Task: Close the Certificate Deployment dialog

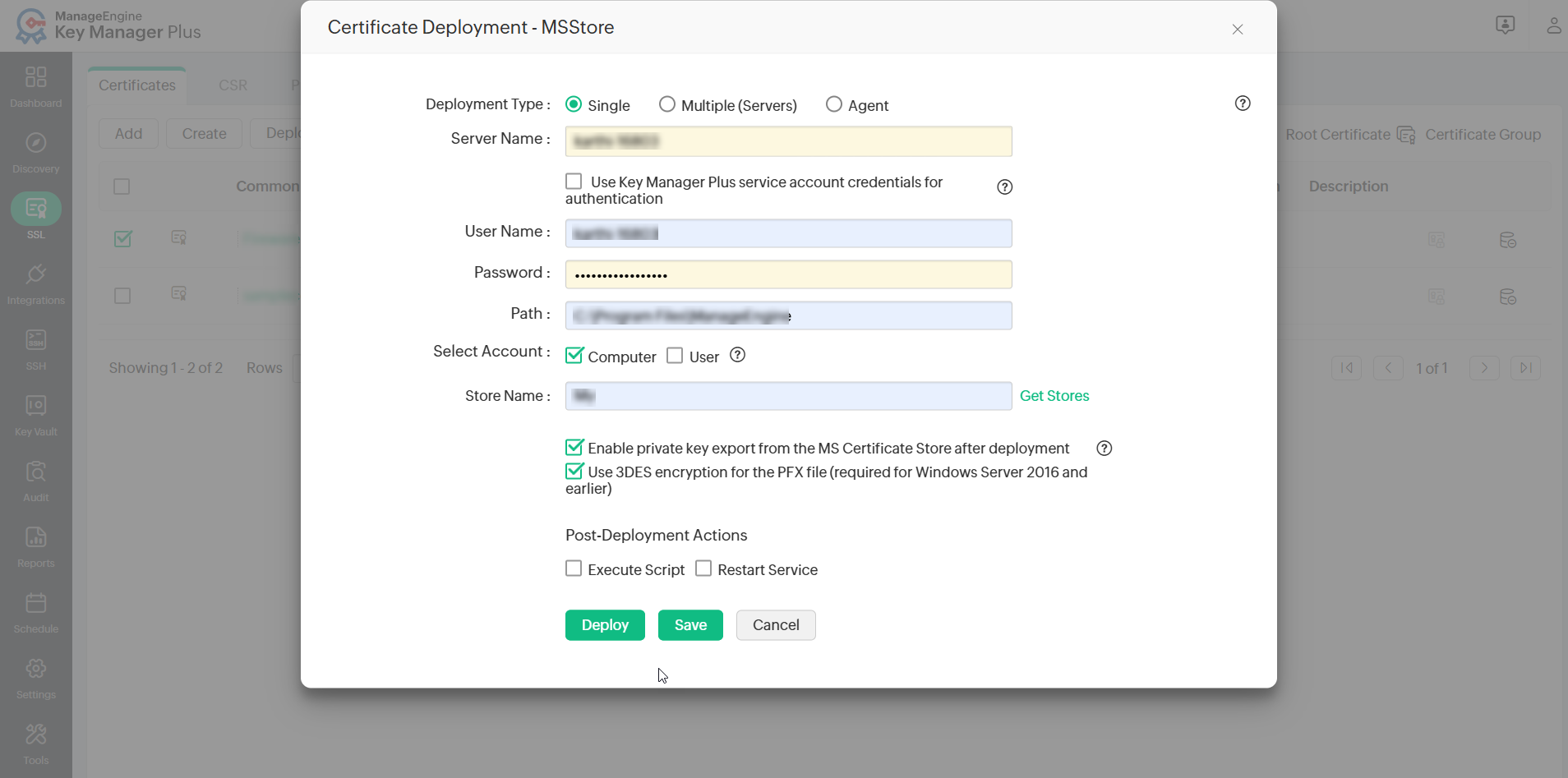Action: click(x=1238, y=30)
